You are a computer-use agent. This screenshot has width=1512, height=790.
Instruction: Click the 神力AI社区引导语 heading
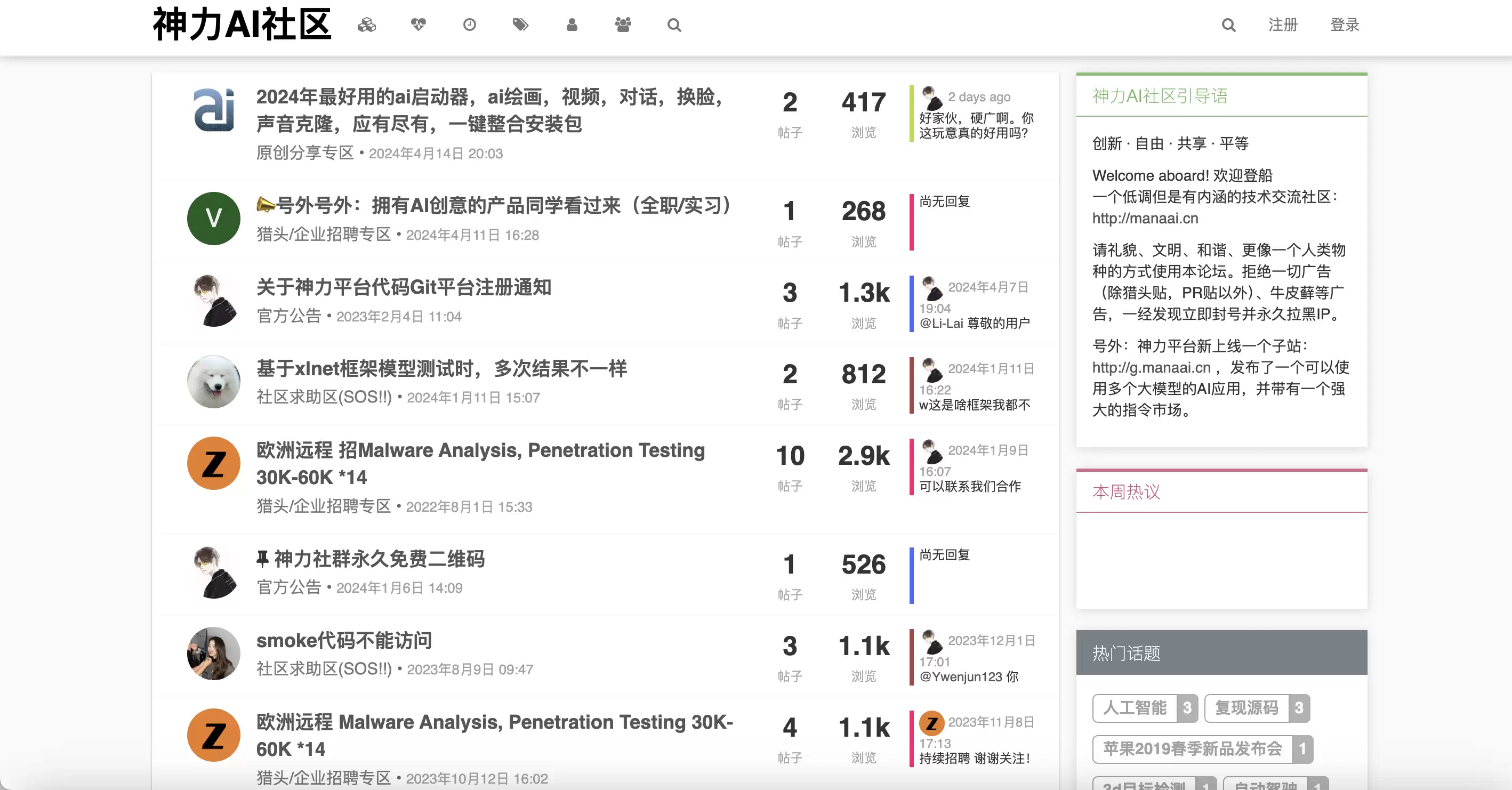(x=1160, y=95)
